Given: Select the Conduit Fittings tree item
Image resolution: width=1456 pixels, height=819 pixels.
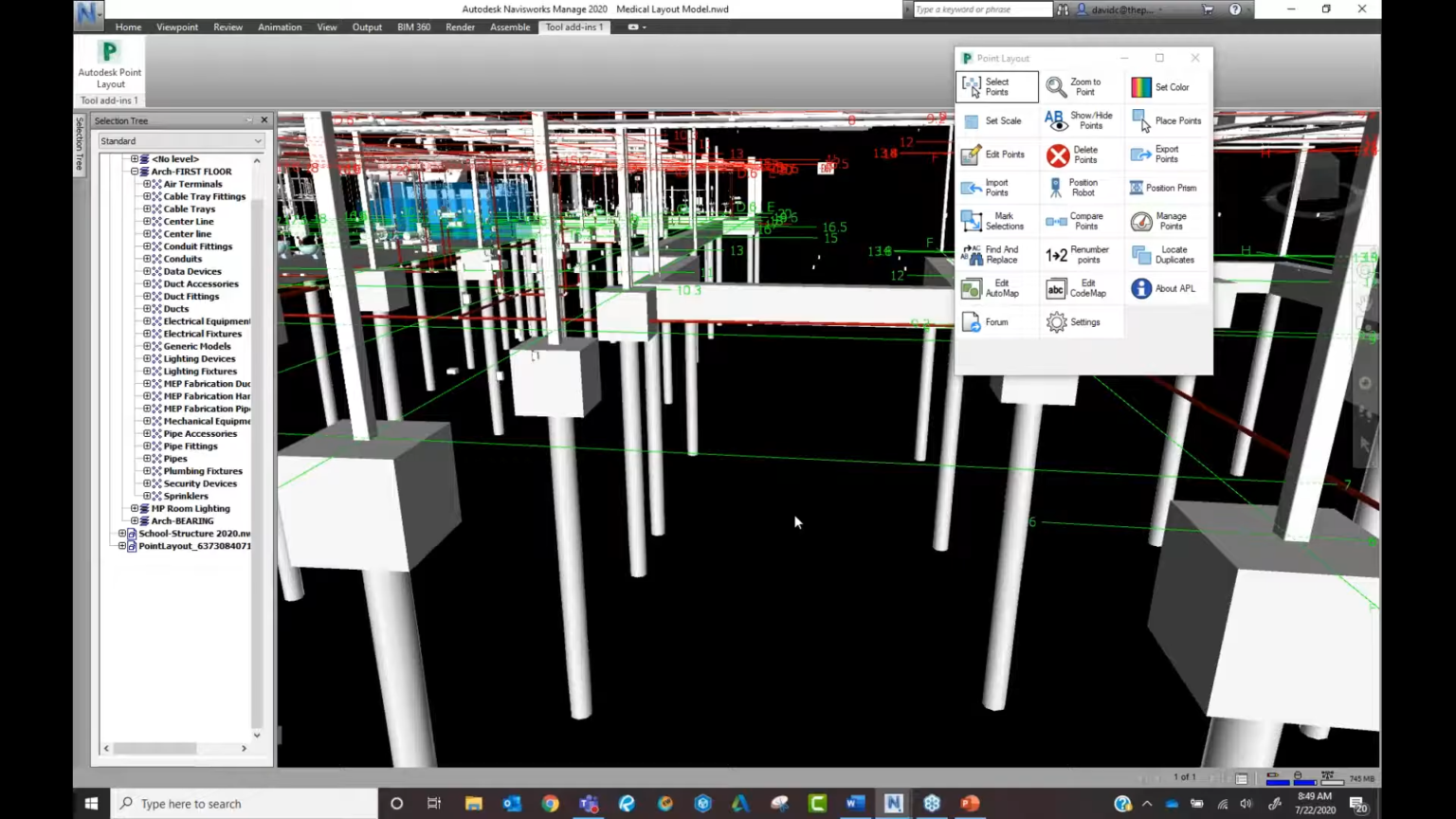Looking at the screenshot, I should click(x=197, y=246).
